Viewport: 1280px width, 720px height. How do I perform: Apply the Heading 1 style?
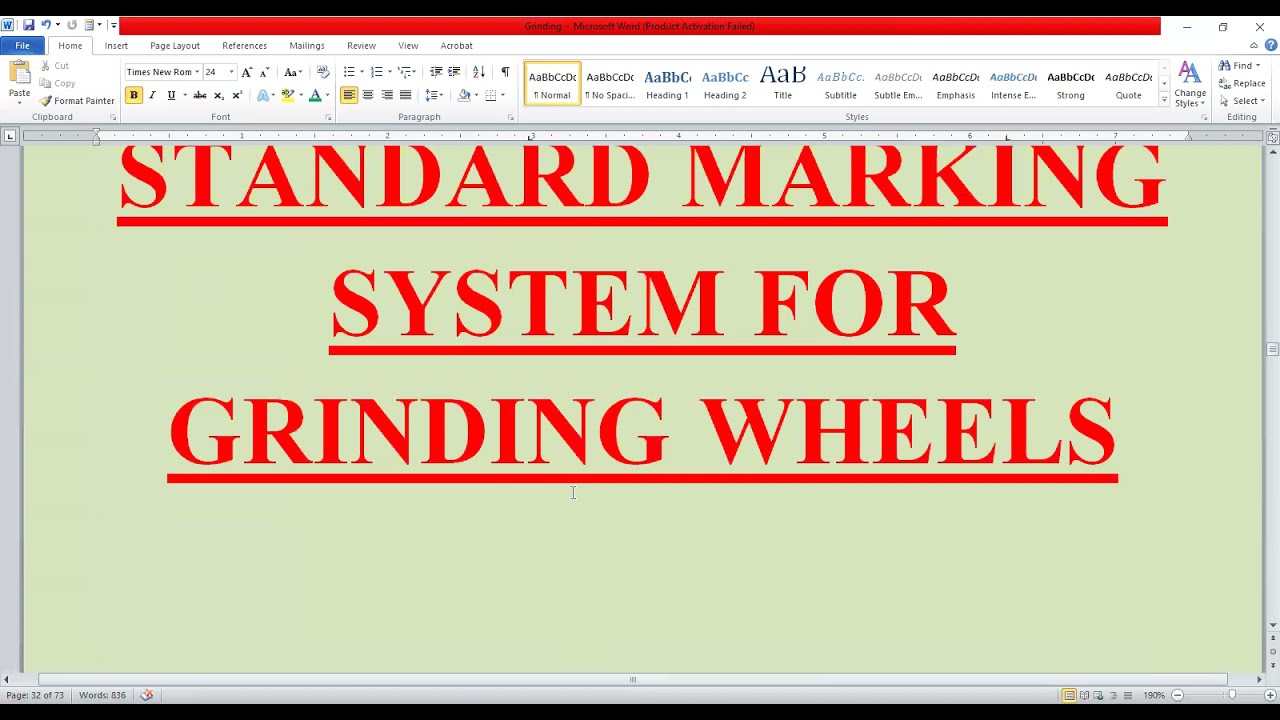(667, 84)
